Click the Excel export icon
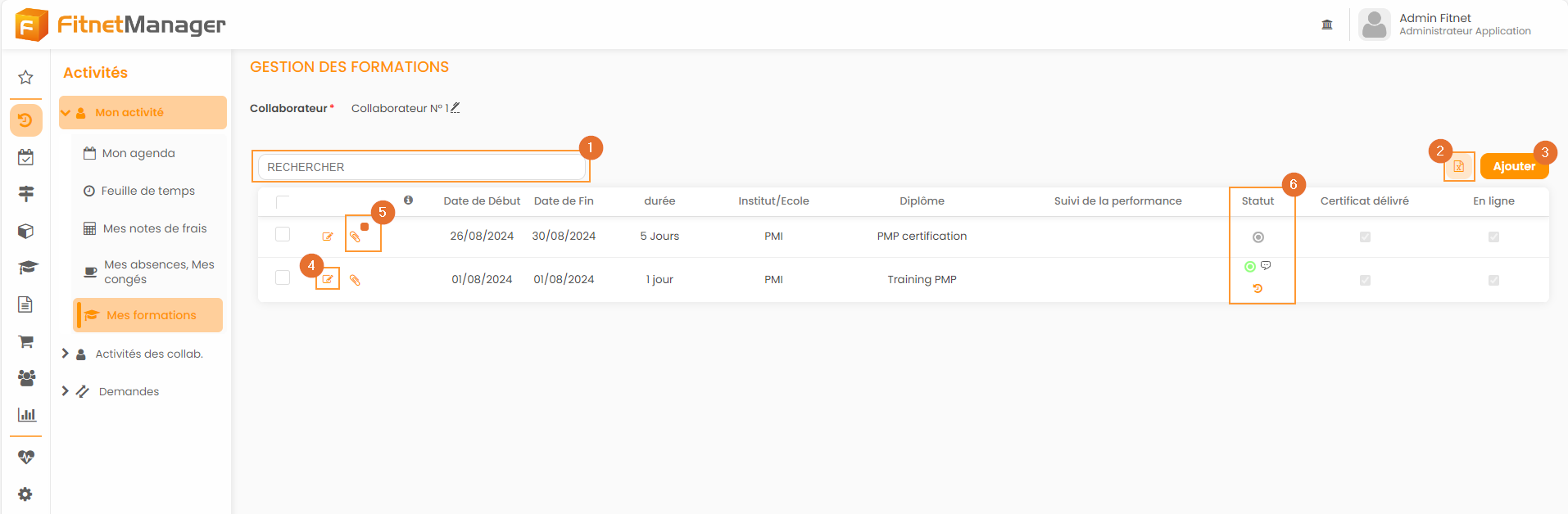The width and height of the screenshot is (1568, 514). pos(1458,167)
